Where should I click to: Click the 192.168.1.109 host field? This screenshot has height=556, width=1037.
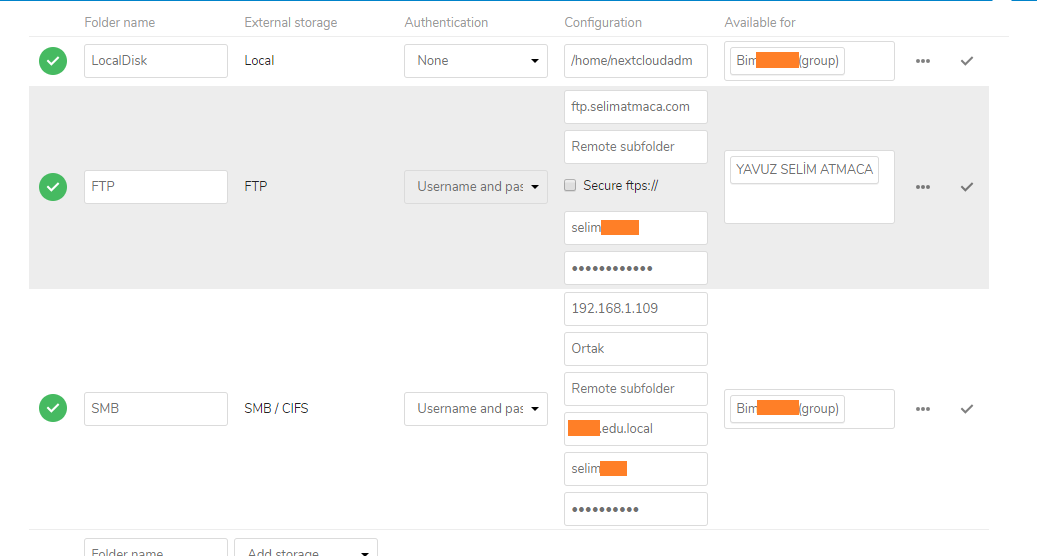pyautogui.click(x=635, y=309)
